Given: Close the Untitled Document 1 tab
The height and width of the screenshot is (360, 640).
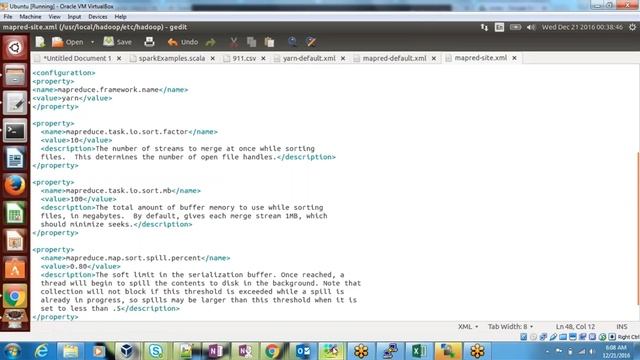Looking at the screenshot, I should [x=119, y=58].
